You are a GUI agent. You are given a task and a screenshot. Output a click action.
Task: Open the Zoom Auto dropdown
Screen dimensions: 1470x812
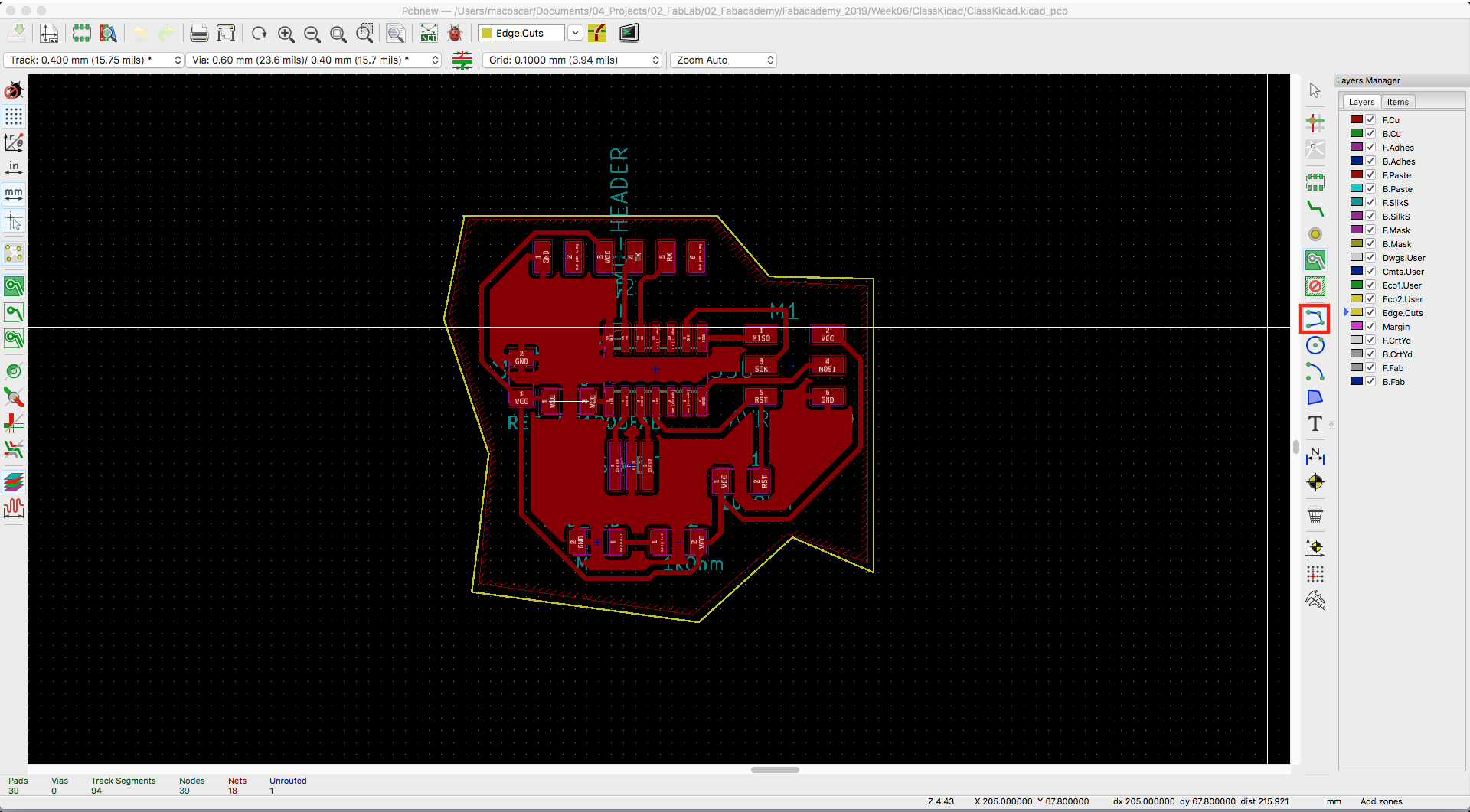click(x=724, y=60)
